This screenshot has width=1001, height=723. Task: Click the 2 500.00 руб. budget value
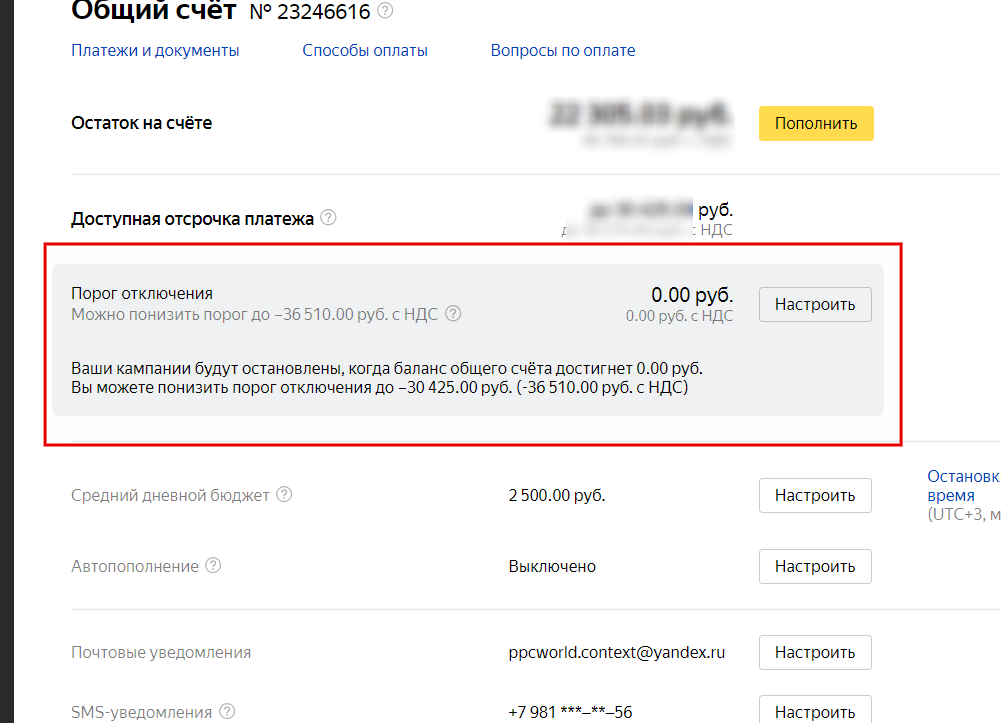pyautogui.click(x=556, y=495)
